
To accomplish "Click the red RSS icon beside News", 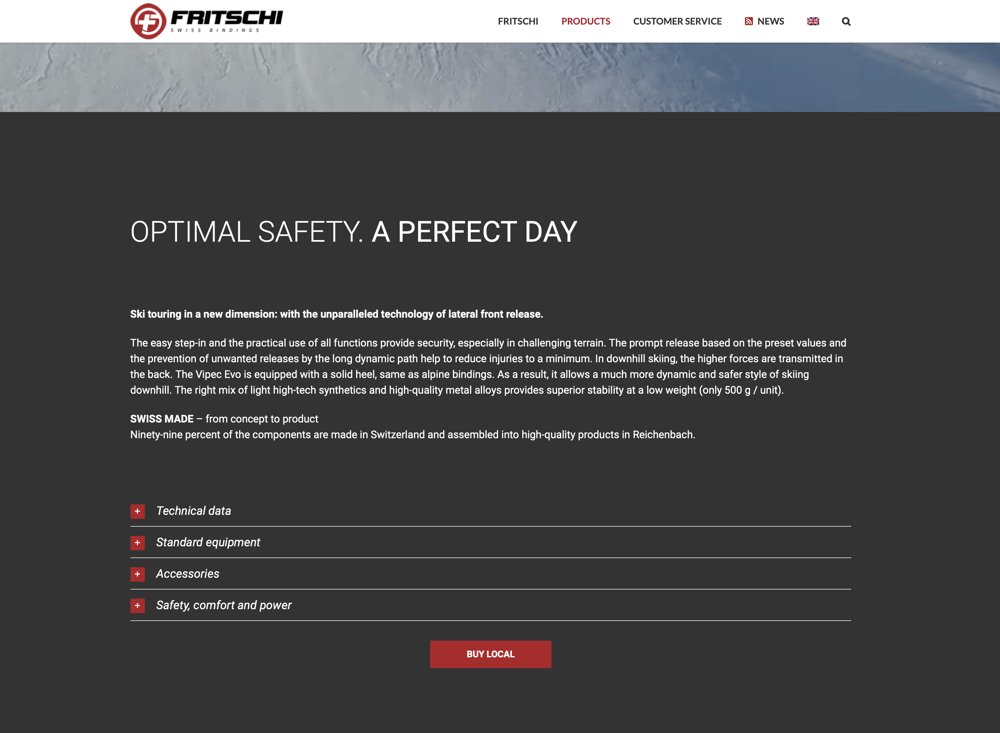I will point(749,21).
